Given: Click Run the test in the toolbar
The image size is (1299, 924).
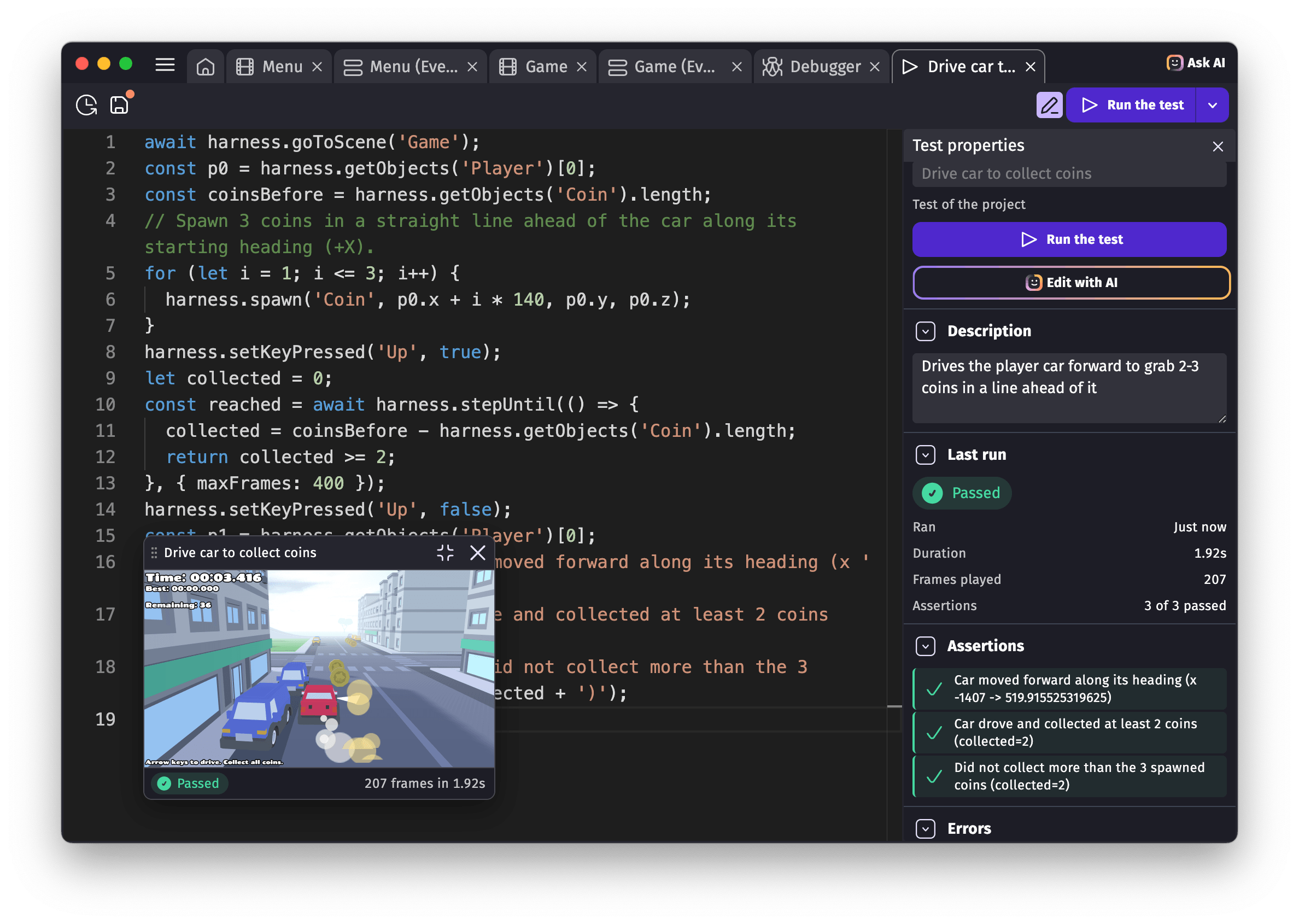Looking at the screenshot, I should pyautogui.click(x=1131, y=106).
